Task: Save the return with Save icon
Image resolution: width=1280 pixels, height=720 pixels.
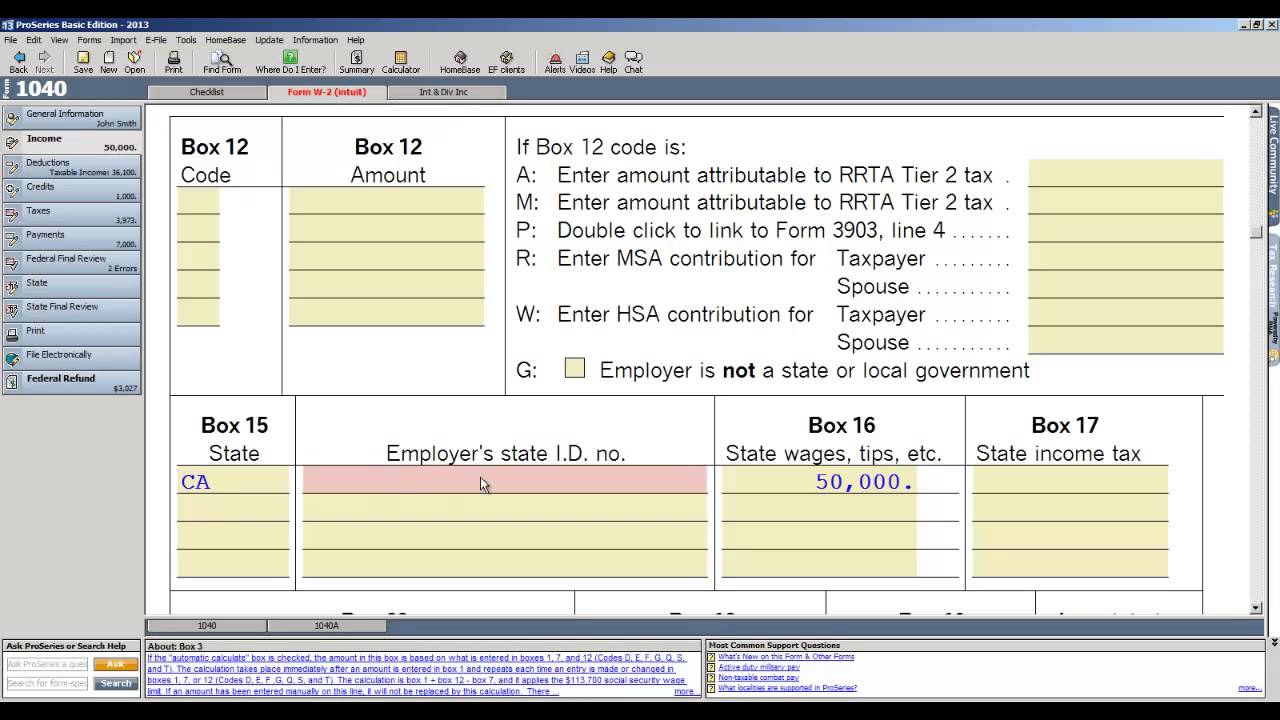Action: click(83, 62)
